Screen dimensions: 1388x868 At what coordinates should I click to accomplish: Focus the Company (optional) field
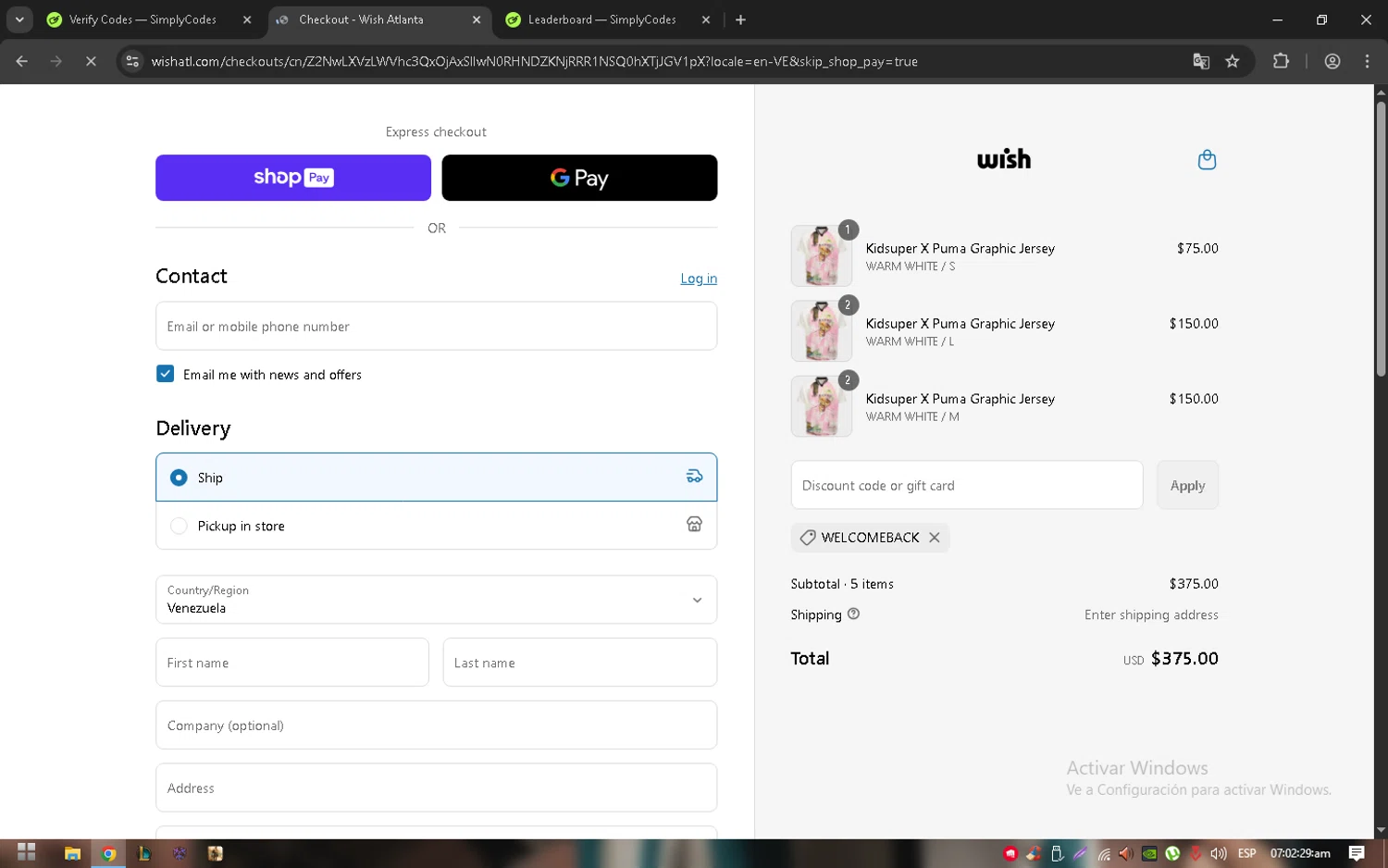(436, 725)
